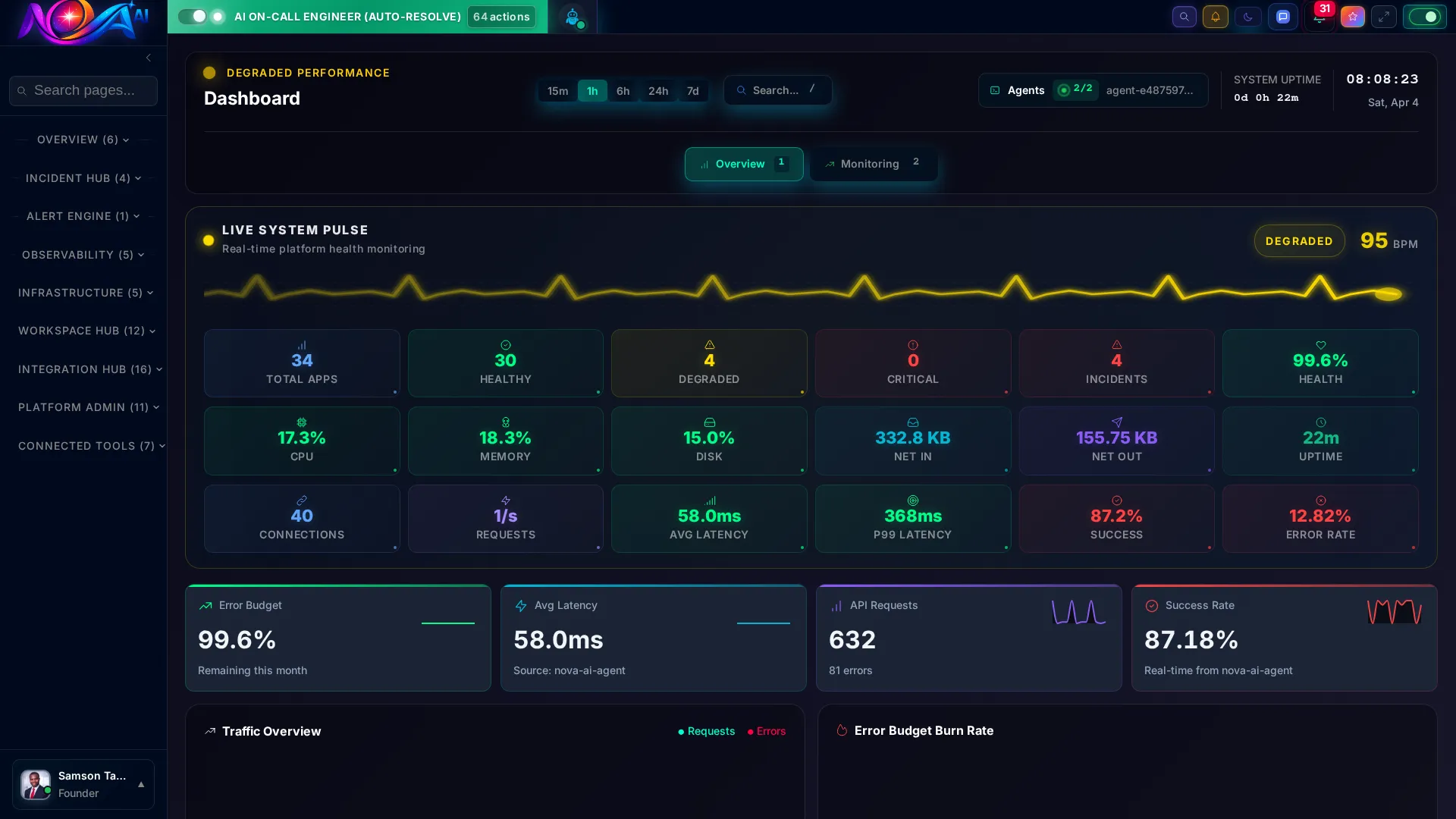This screenshot has height=819, width=1456.
Task: Disable the green toggle at top right
Action: tap(1426, 16)
